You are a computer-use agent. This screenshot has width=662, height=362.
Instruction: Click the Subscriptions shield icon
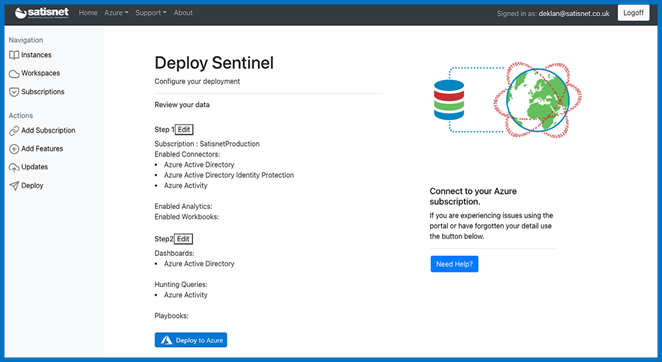click(14, 92)
